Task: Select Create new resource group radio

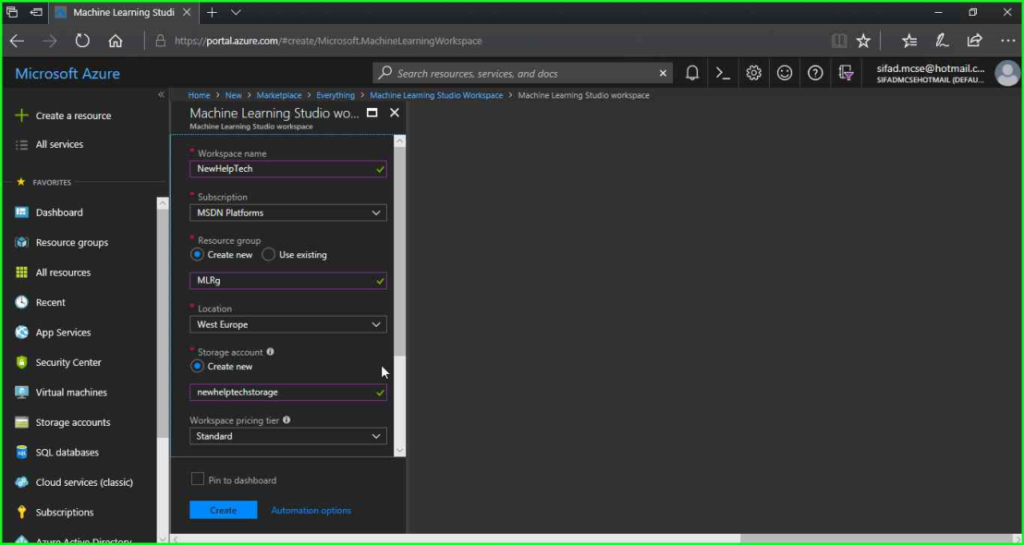Action: [197, 255]
